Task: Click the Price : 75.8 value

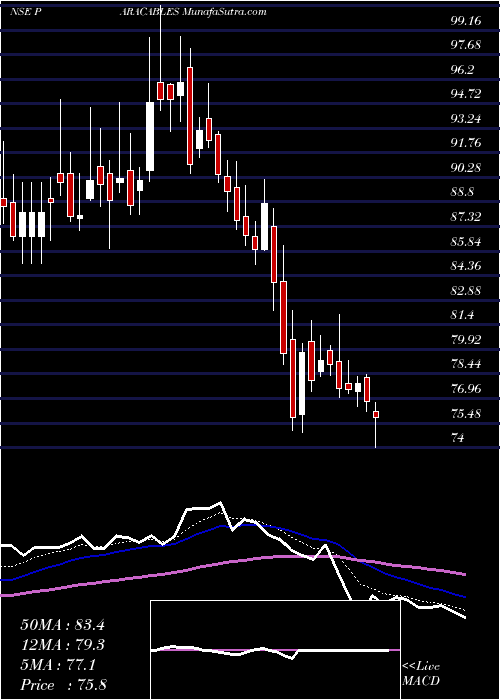Action: click(63, 685)
